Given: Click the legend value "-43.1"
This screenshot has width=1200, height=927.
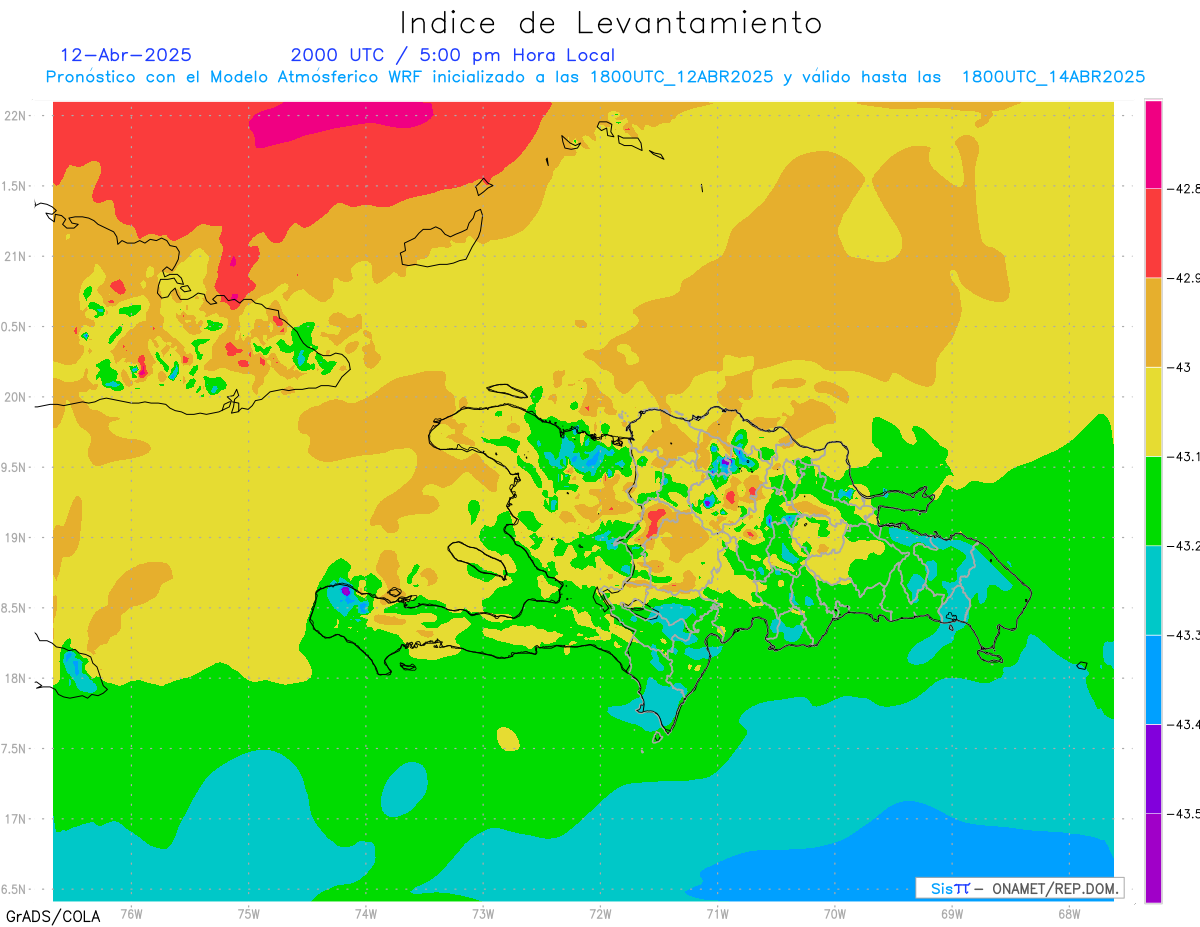Looking at the screenshot, I should pos(1183,456).
